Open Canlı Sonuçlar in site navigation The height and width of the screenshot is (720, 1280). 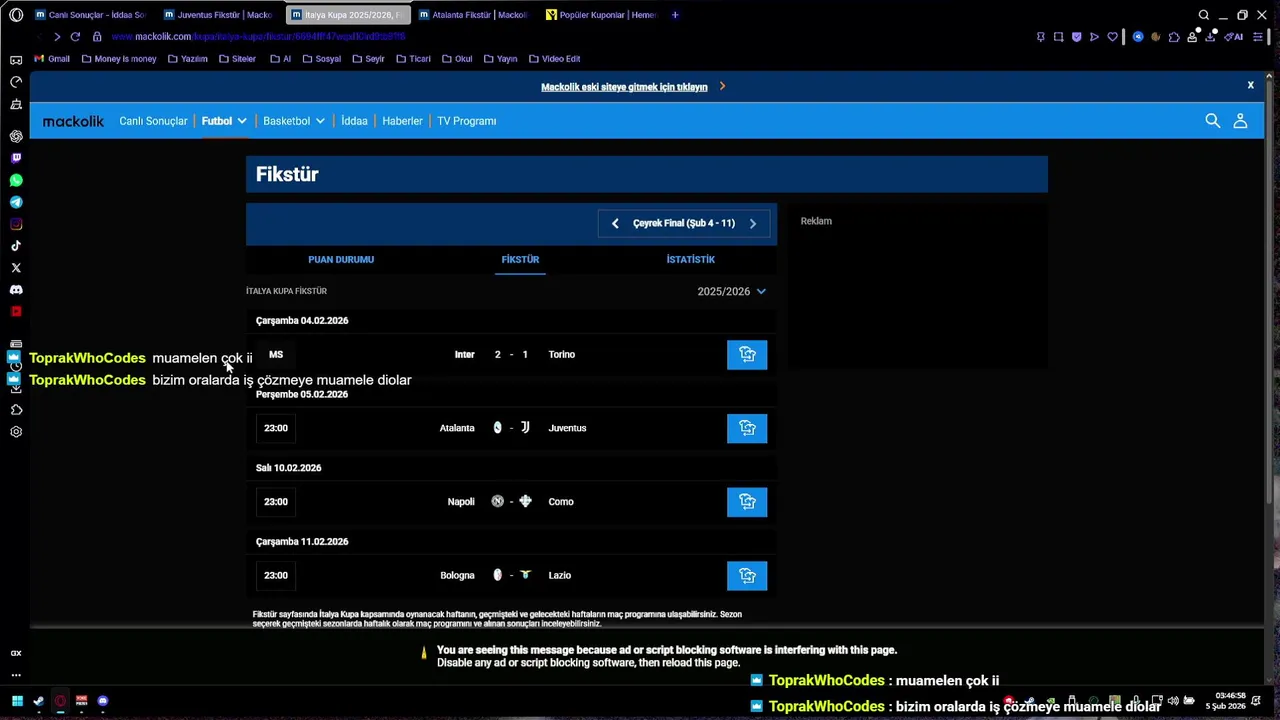153,121
